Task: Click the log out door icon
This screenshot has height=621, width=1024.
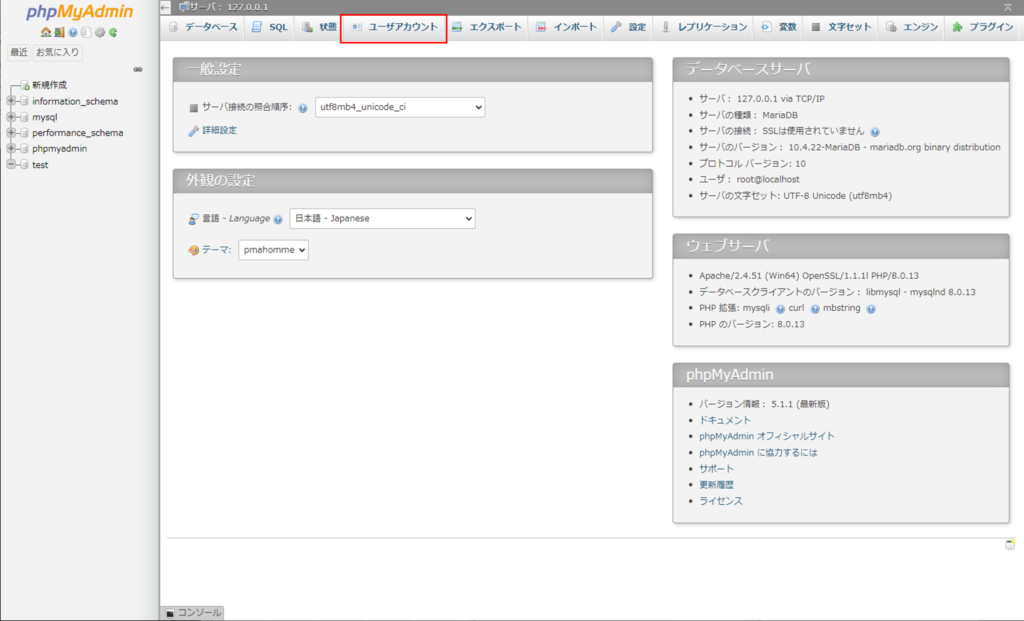Action: (x=59, y=32)
